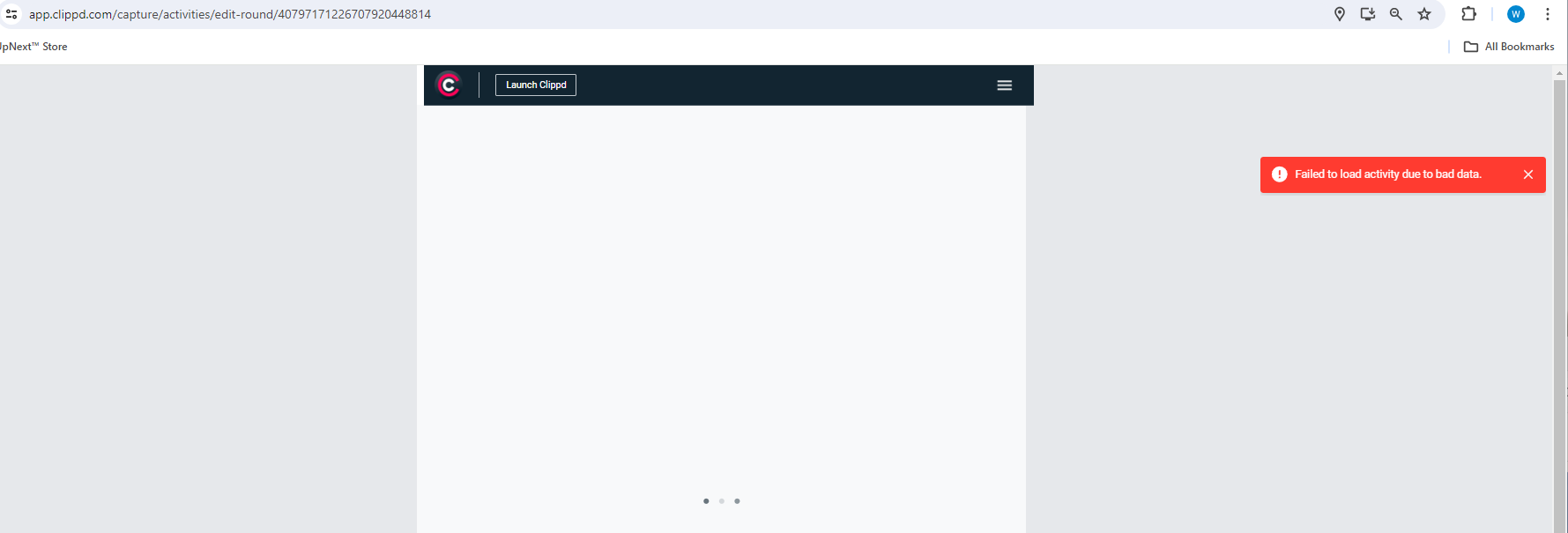Bookmark this page with the star icon
The height and width of the screenshot is (533, 1568).
click(x=1423, y=14)
